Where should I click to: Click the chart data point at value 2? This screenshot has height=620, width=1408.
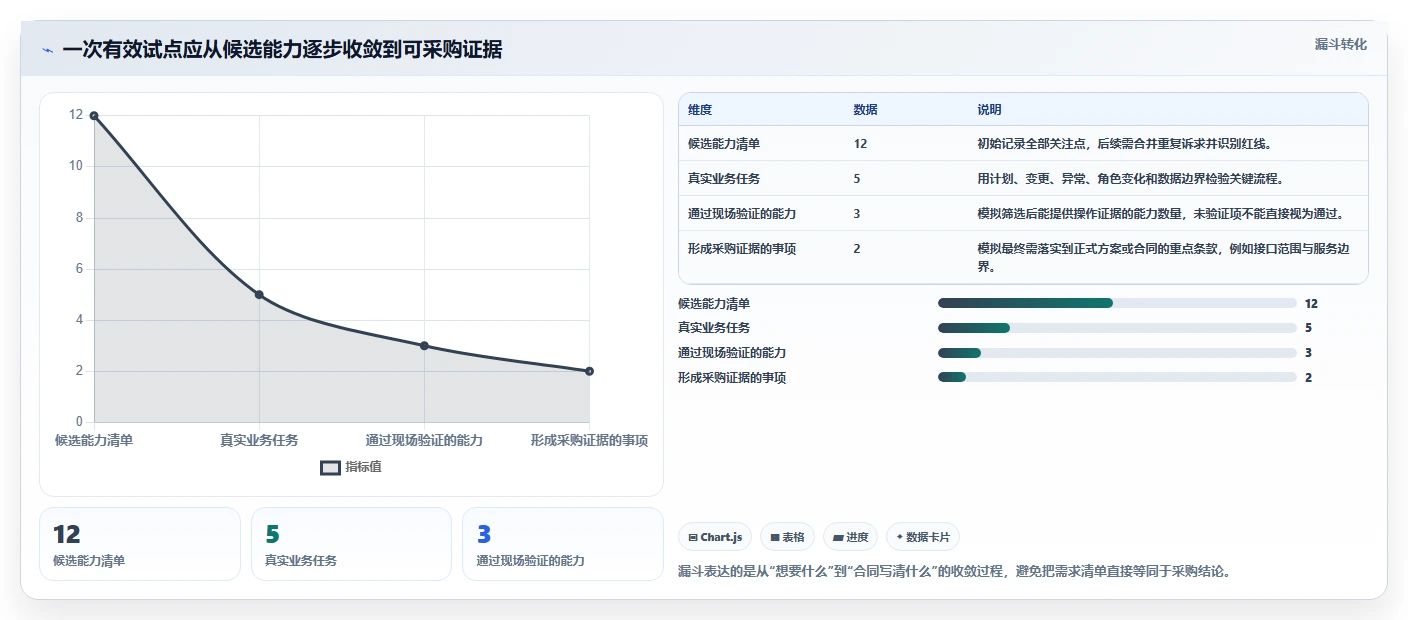[589, 371]
